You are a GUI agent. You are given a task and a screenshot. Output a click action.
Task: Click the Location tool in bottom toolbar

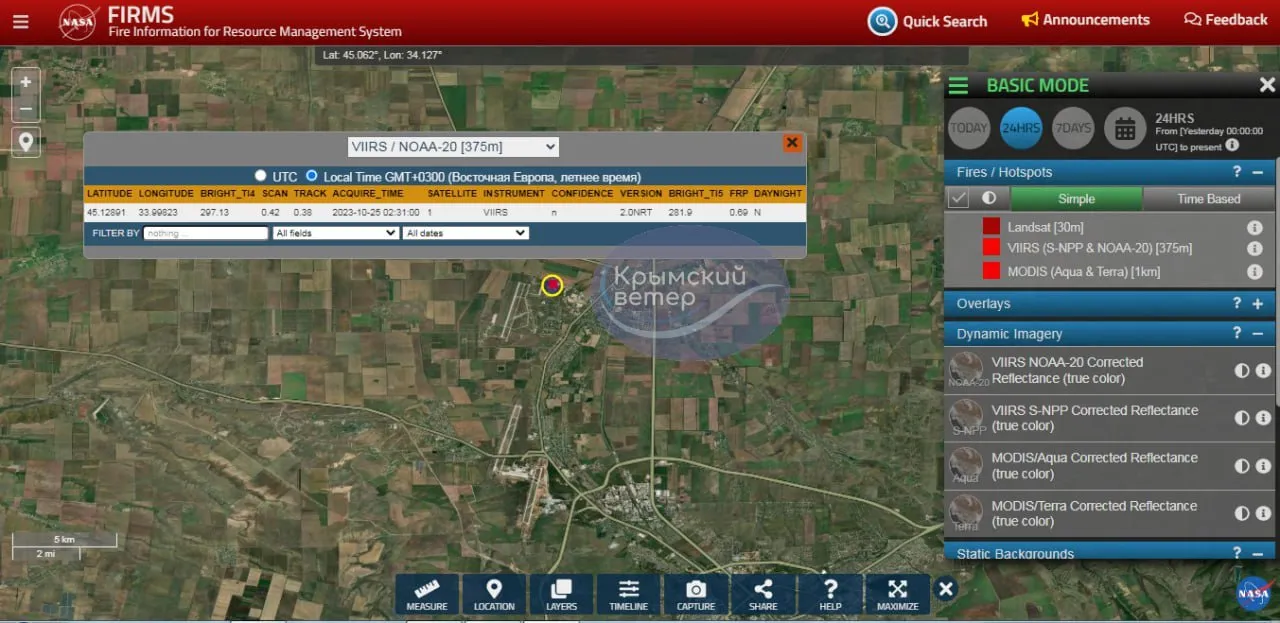coord(494,593)
